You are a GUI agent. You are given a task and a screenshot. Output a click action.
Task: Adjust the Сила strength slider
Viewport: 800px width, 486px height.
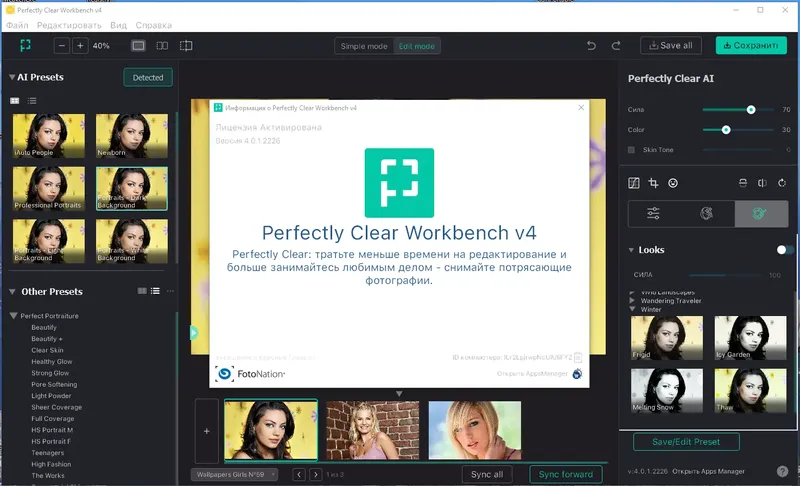tap(751, 110)
